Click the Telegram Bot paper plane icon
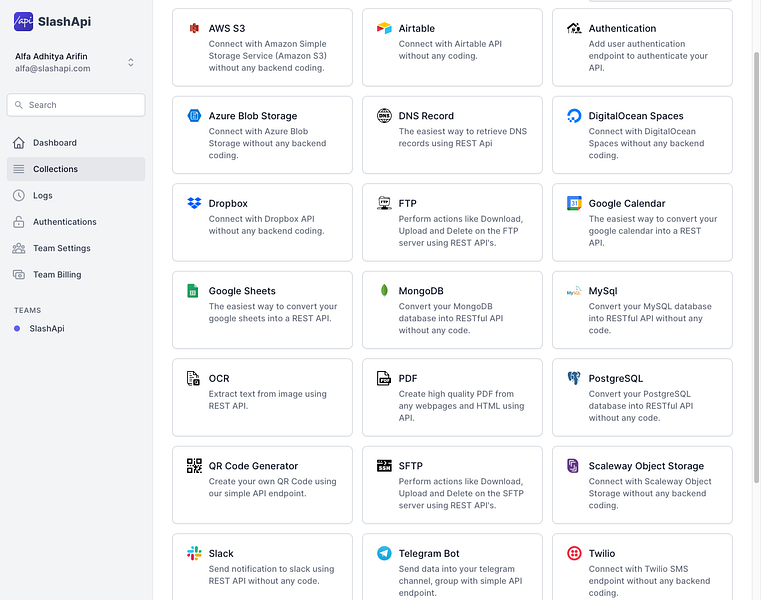Viewport: 761px width, 600px height. tap(384, 553)
